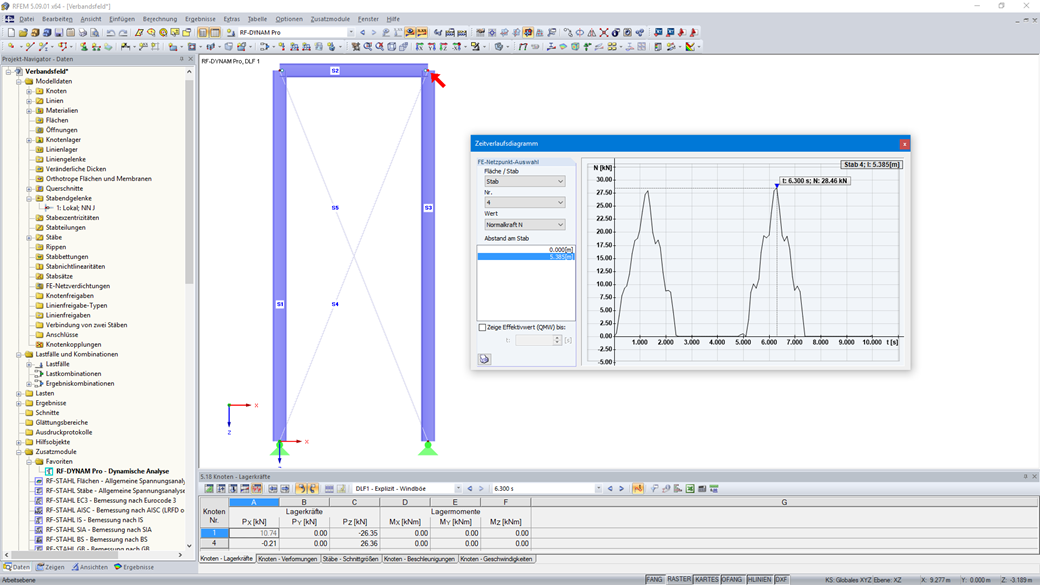Select Querschnitte in the project navigator
Viewport: 1040px width, 585px height.
(64, 188)
